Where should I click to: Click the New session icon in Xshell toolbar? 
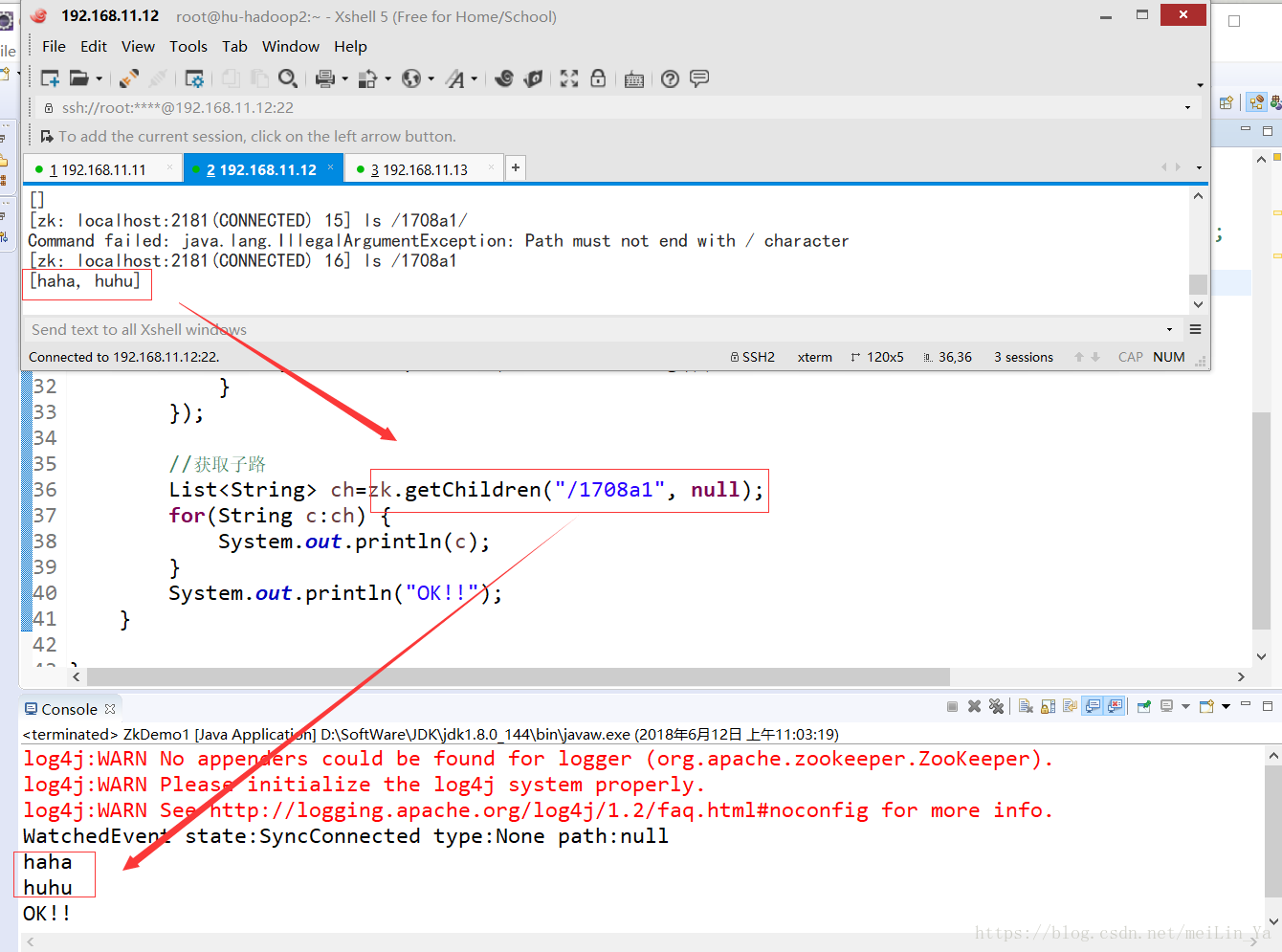point(50,78)
